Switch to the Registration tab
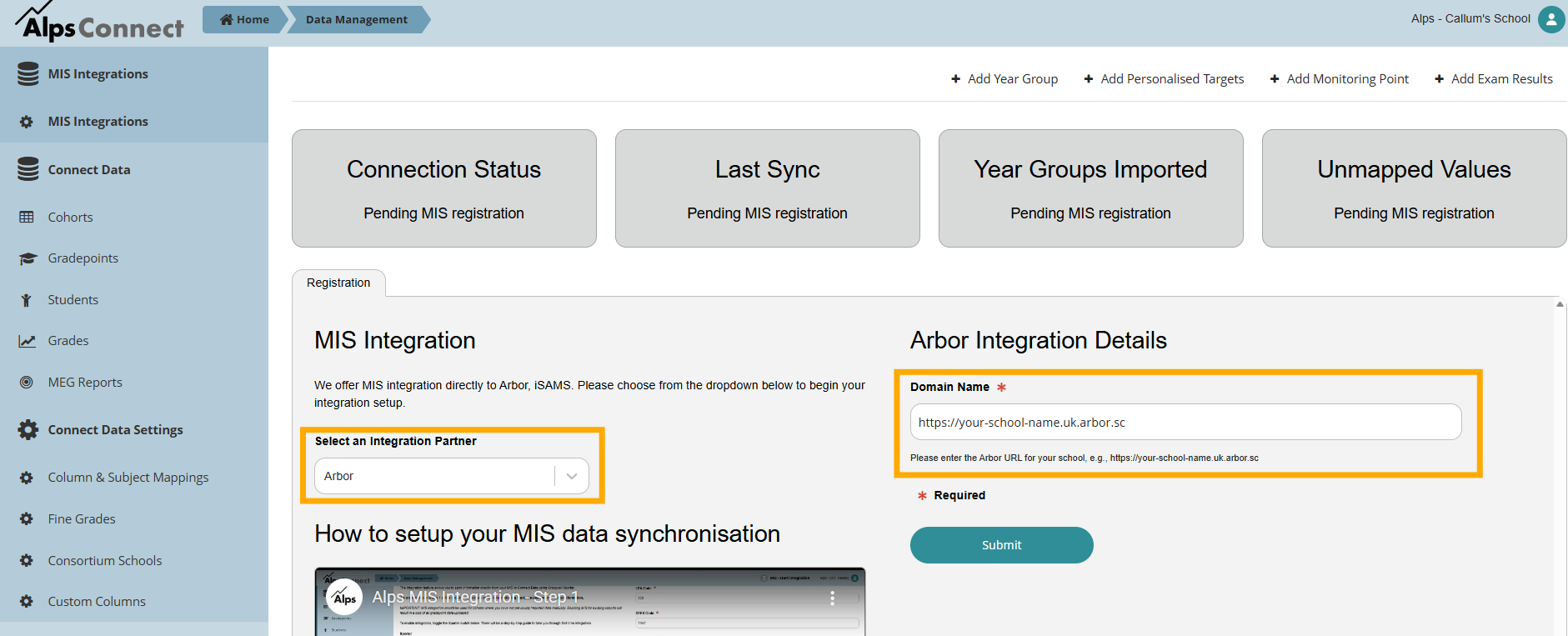1568x636 pixels. tap(338, 283)
